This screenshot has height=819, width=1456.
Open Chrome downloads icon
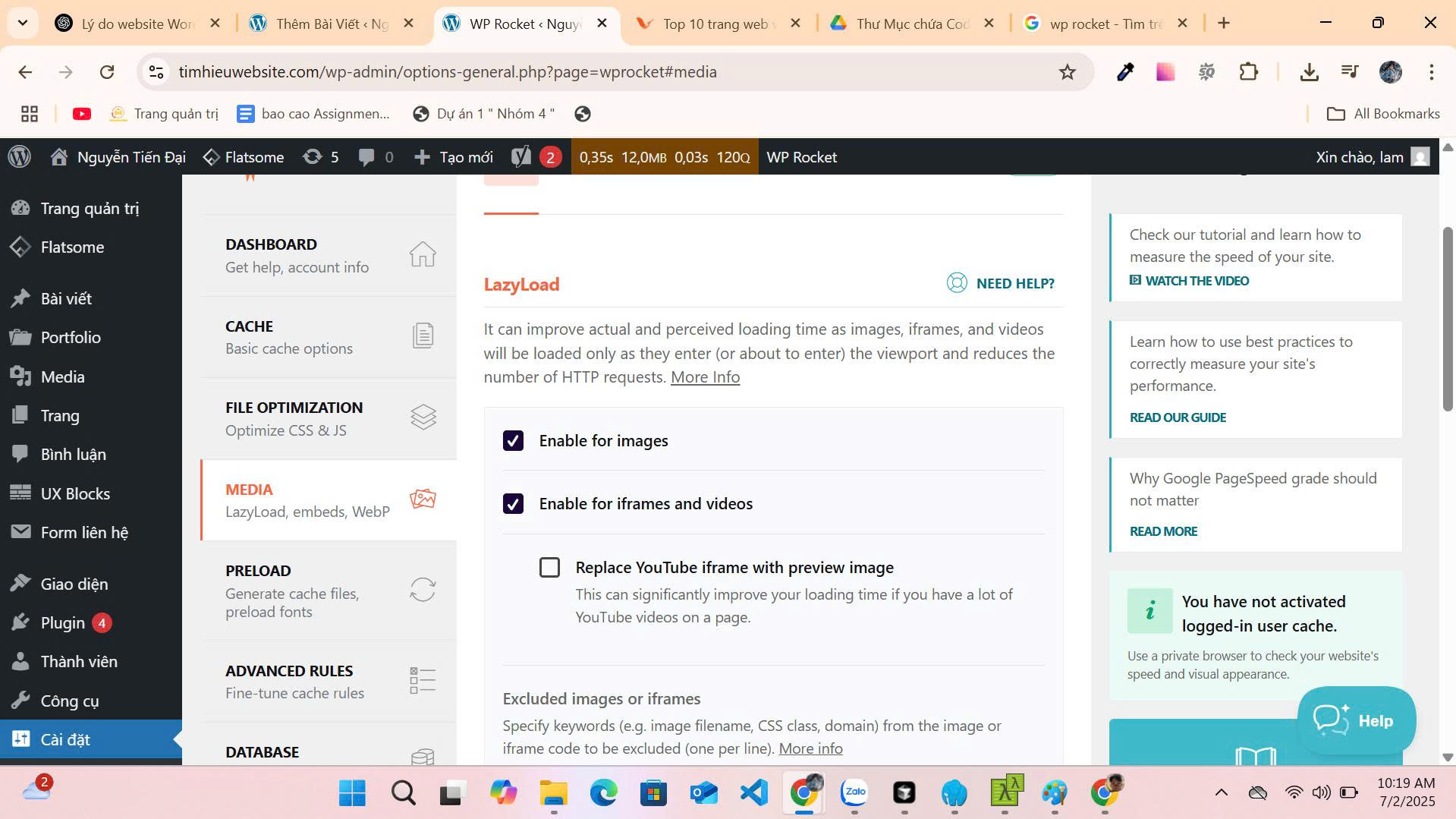click(x=1309, y=72)
